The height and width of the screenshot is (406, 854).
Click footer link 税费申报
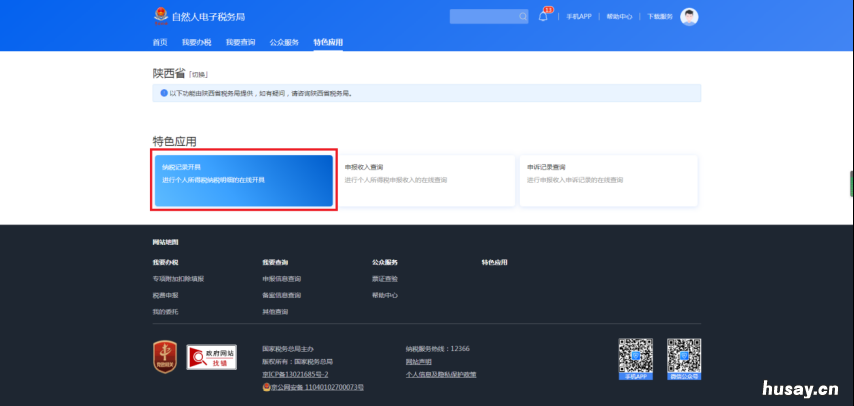click(165, 295)
